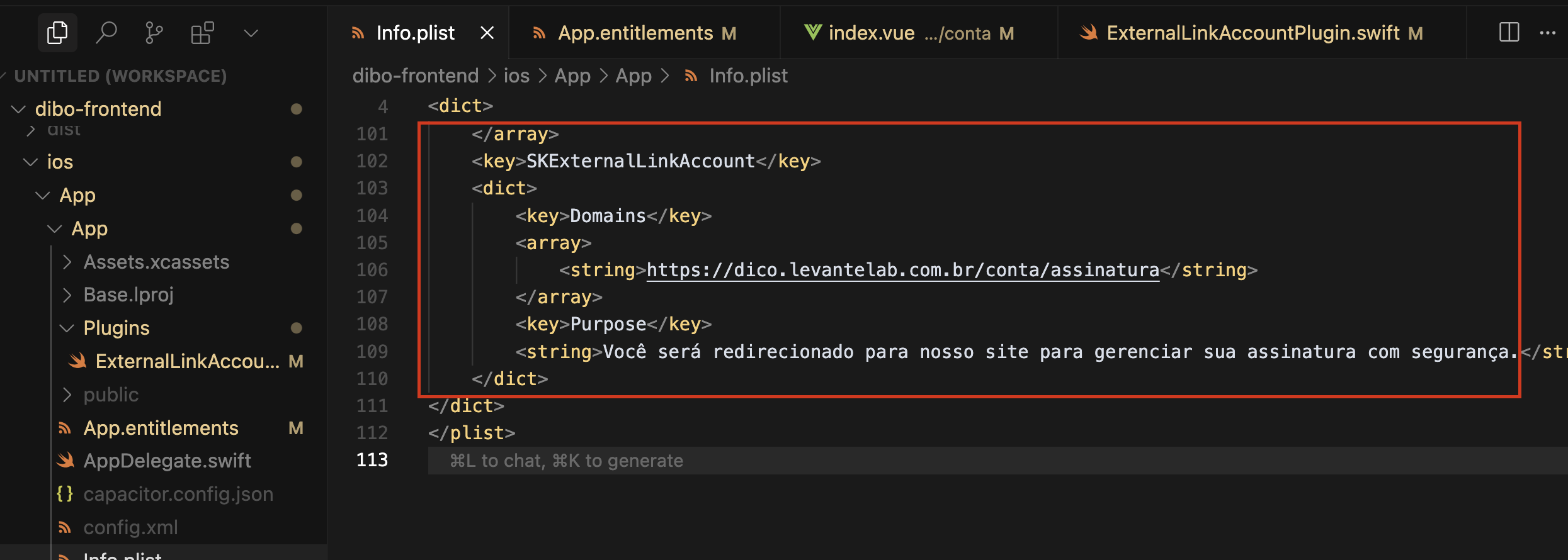Image resolution: width=1568 pixels, height=560 pixels.
Task: Open the Search view icon
Action: pos(106,33)
